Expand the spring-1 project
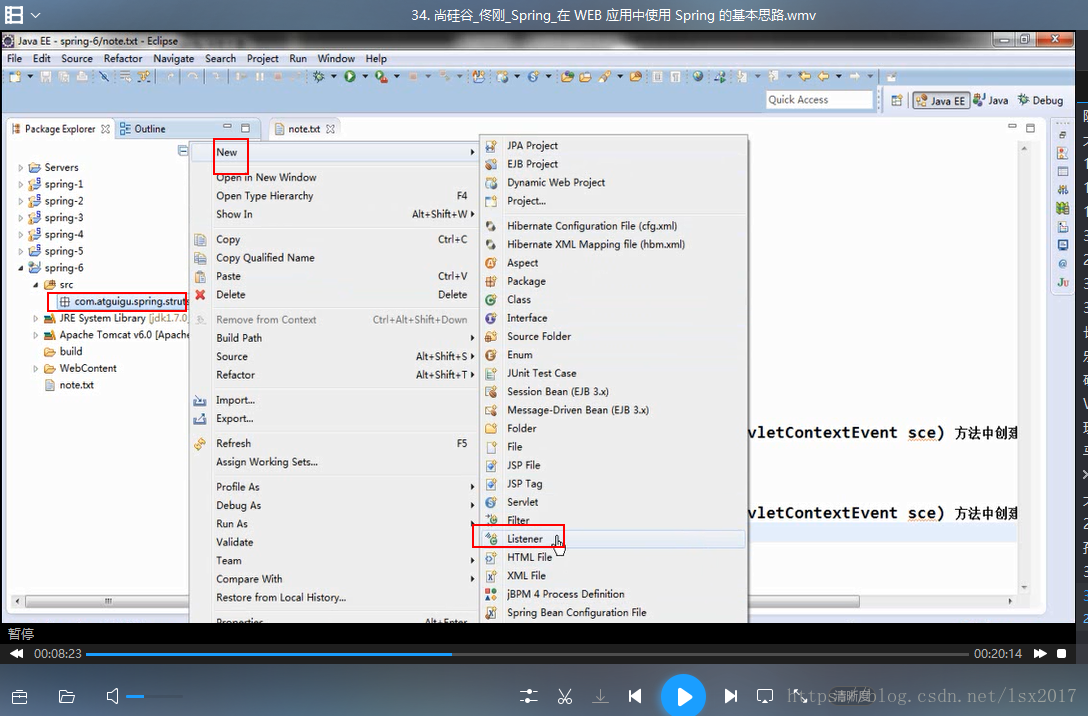The width and height of the screenshot is (1088, 716). [x=20, y=185]
